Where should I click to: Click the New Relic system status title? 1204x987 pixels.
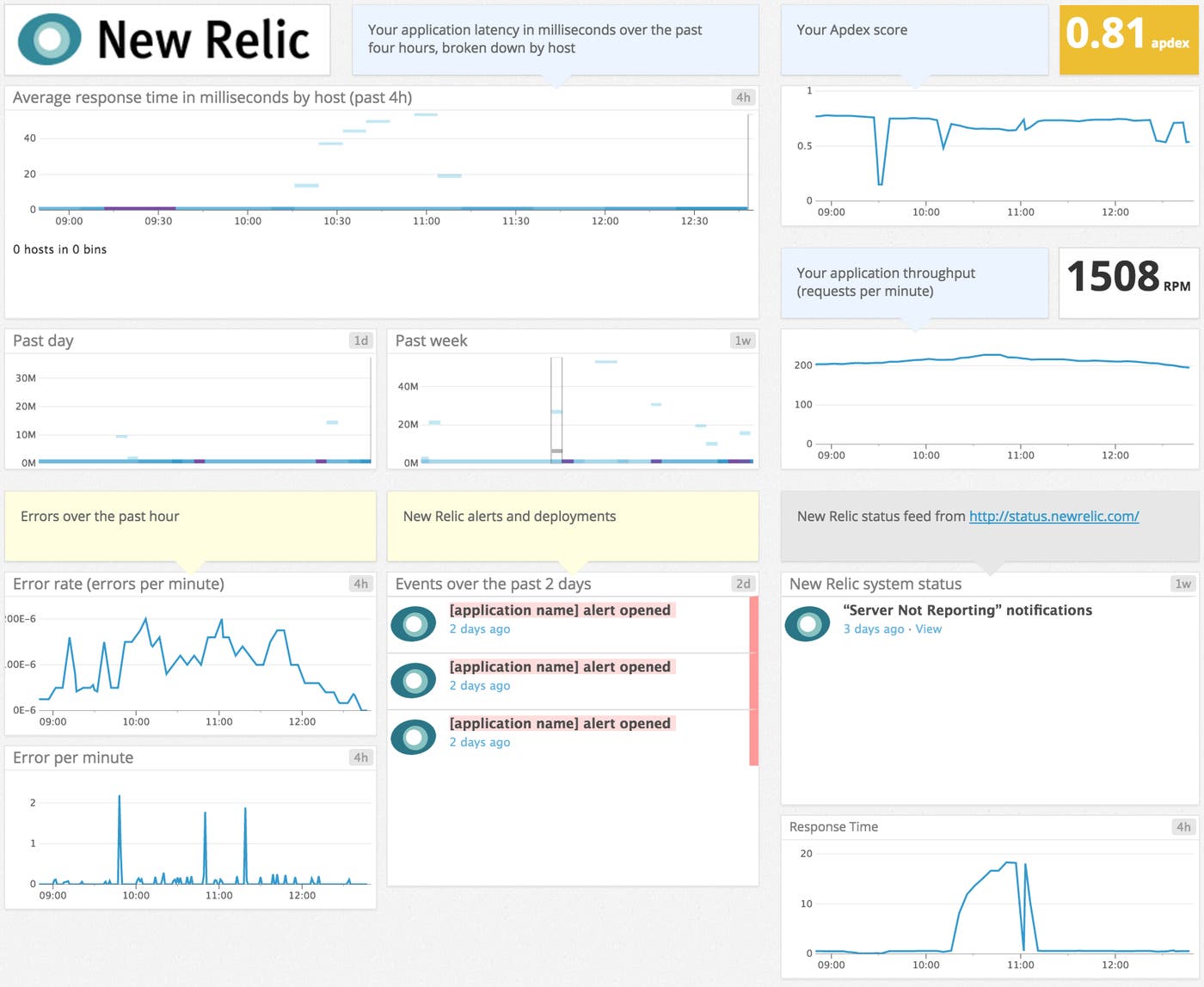pyautogui.click(x=875, y=584)
